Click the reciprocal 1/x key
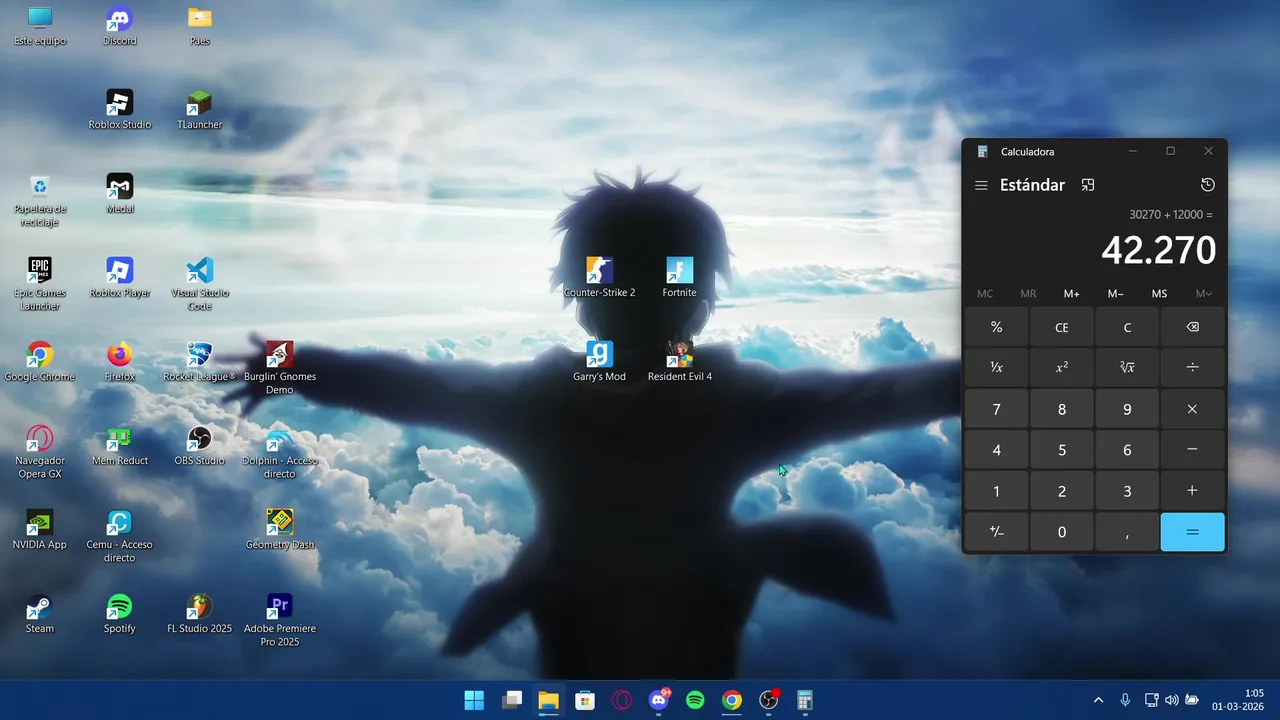This screenshot has width=1280, height=720. (996, 368)
